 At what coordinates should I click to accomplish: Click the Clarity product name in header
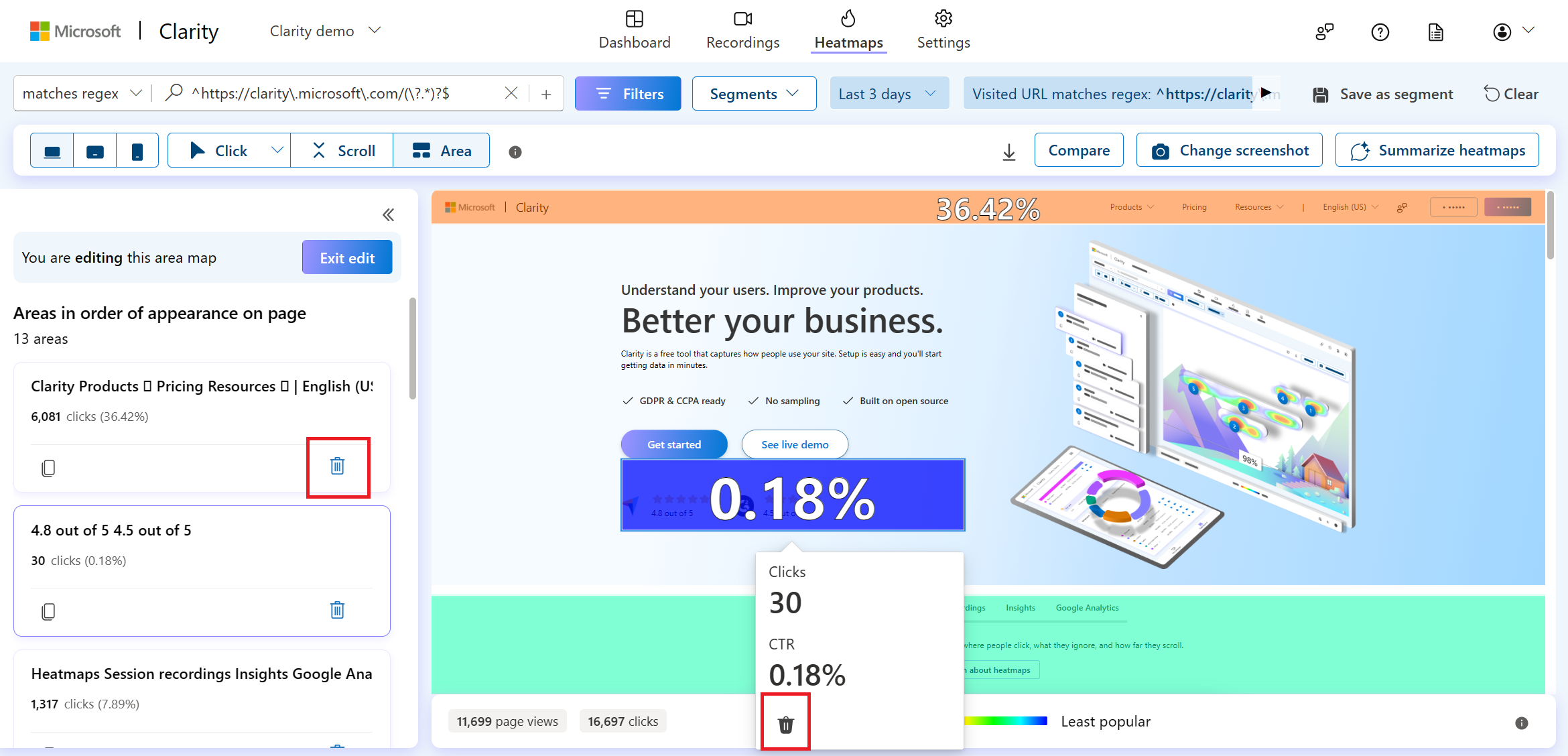pyautogui.click(x=189, y=31)
